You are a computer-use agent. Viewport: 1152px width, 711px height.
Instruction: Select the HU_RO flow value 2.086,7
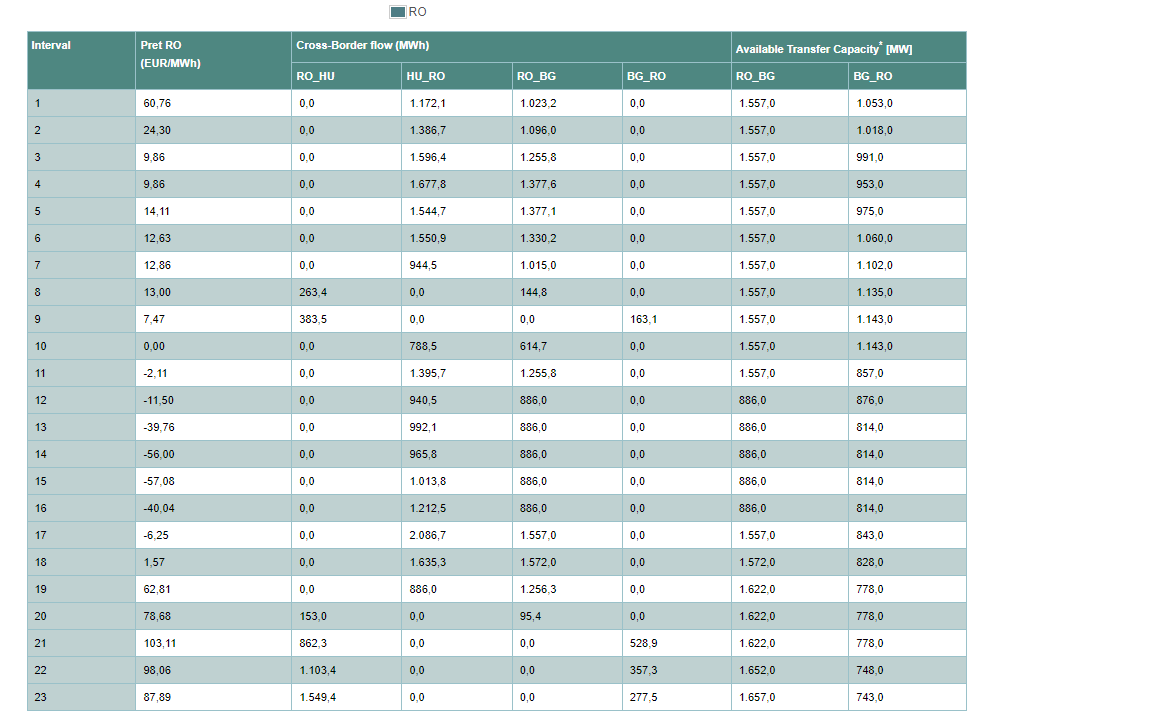coord(427,535)
